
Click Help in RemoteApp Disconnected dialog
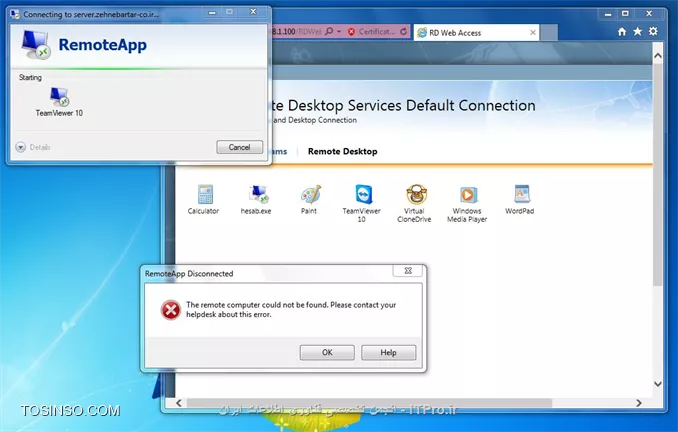pos(388,352)
